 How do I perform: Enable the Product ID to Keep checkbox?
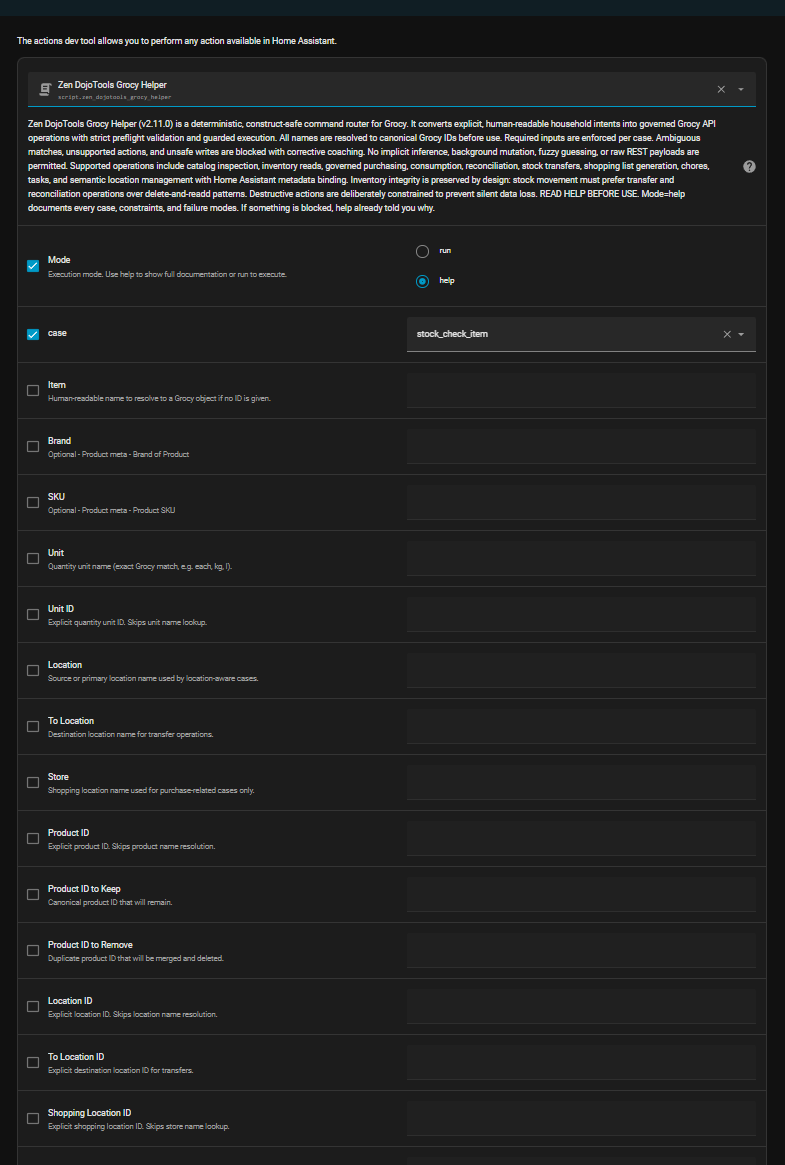(x=33, y=894)
